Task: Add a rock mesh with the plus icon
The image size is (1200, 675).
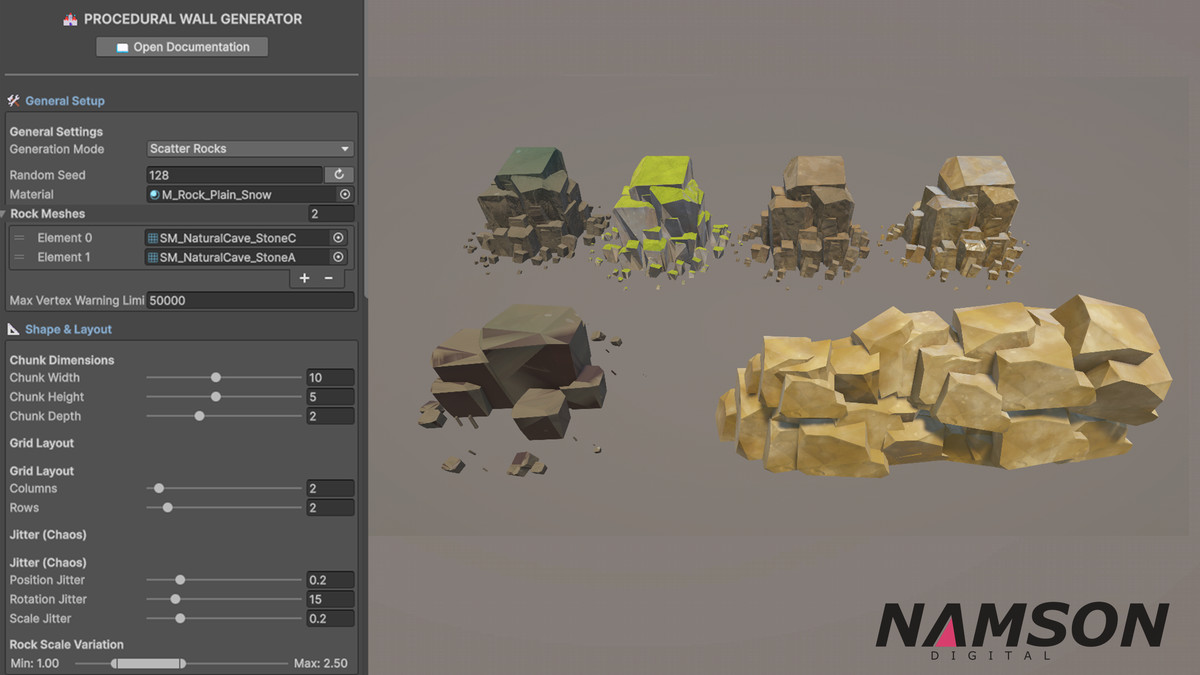Action: 305,278
